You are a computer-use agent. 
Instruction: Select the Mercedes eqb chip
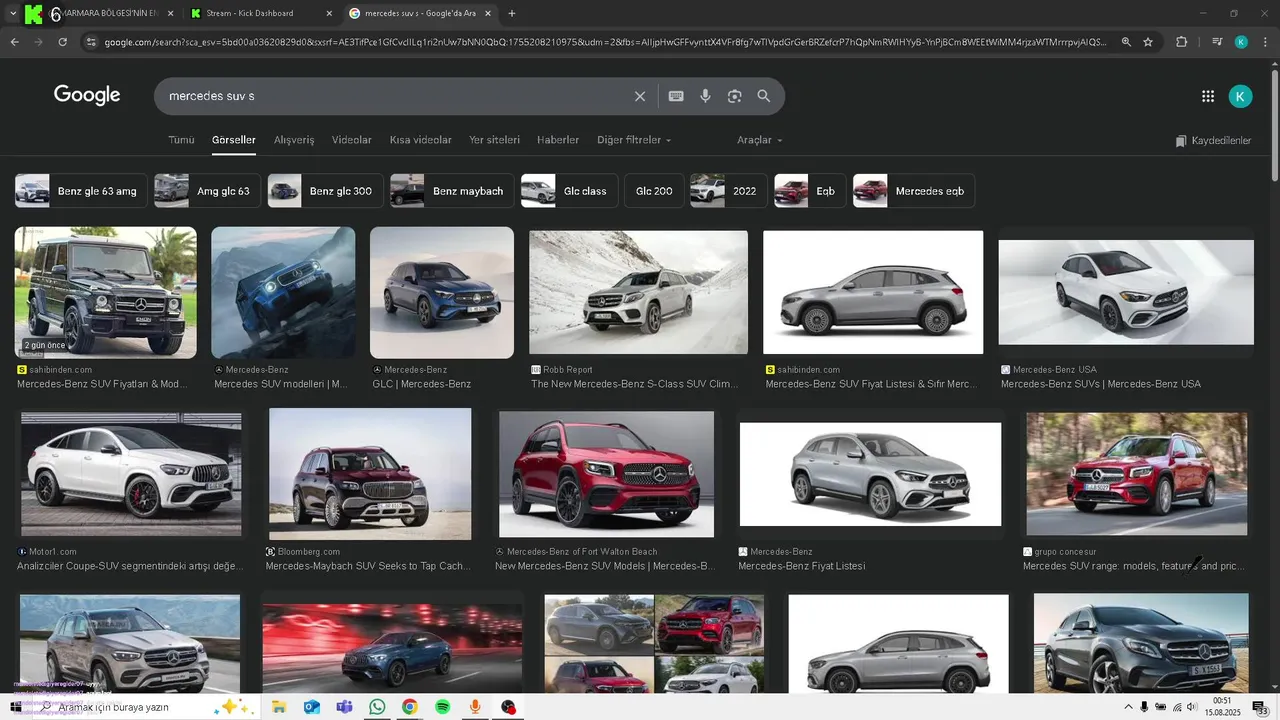tap(914, 191)
